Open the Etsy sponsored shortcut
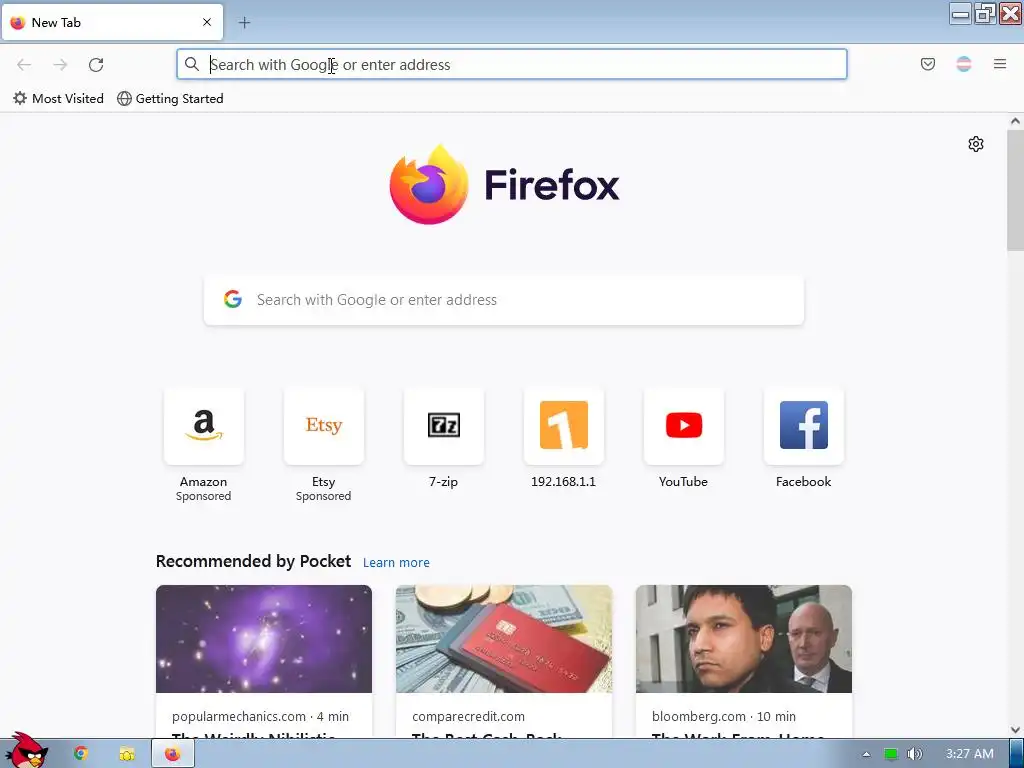The height and width of the screenshot is (768, 1024). 323,444
